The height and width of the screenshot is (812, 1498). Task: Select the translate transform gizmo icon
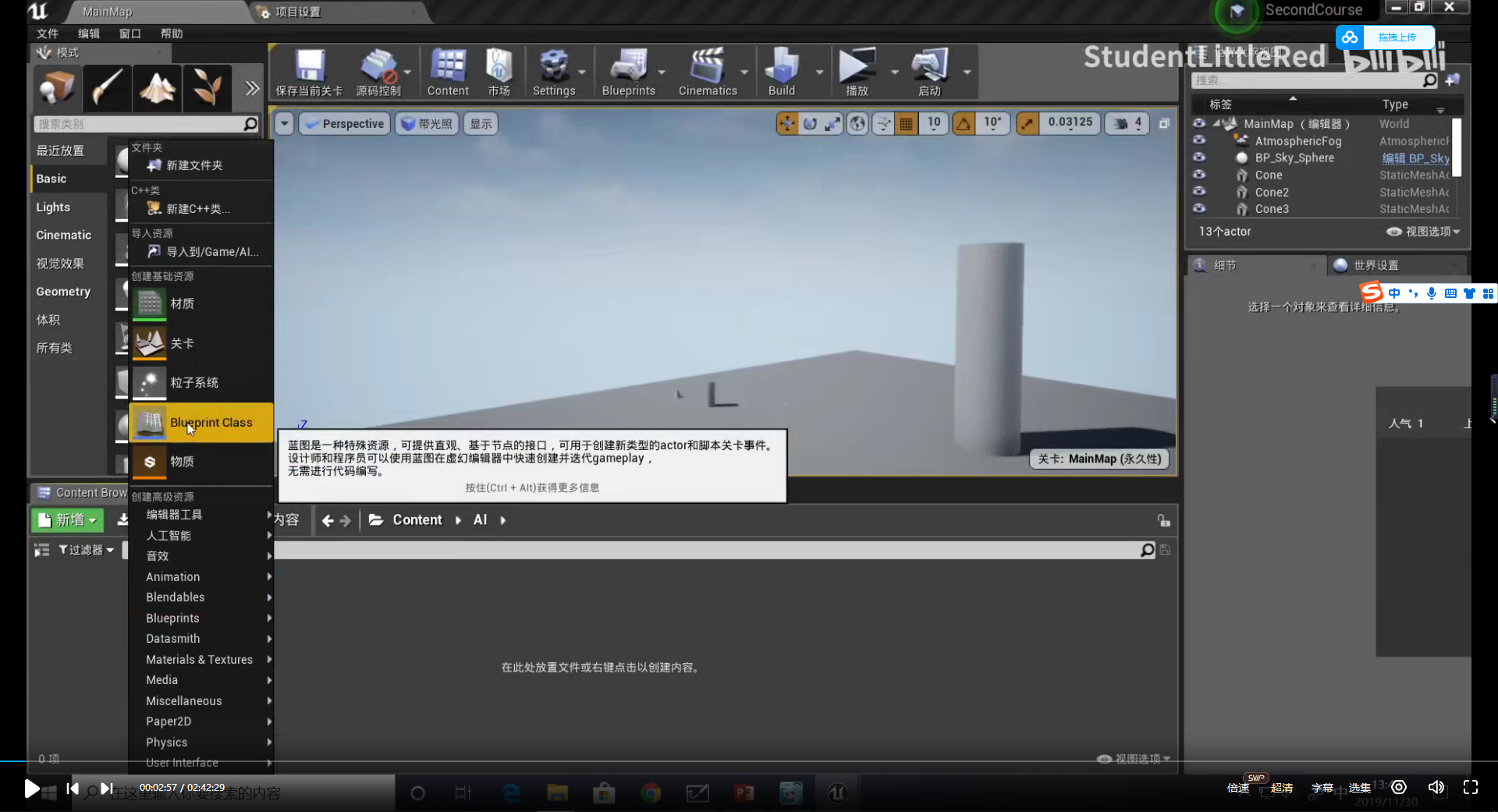click(x=787, y=123)
